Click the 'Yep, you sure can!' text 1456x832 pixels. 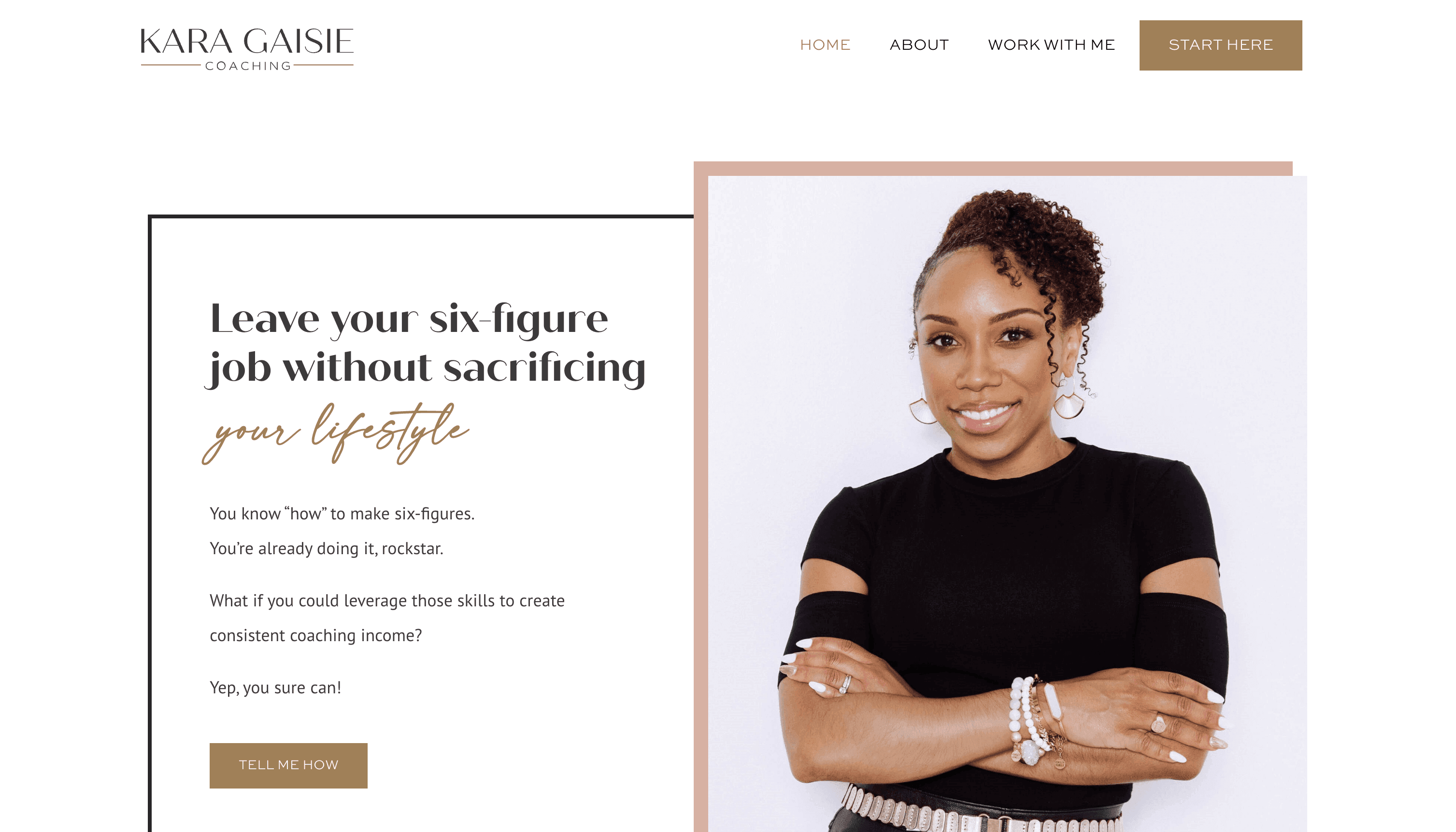click(275, 688)
